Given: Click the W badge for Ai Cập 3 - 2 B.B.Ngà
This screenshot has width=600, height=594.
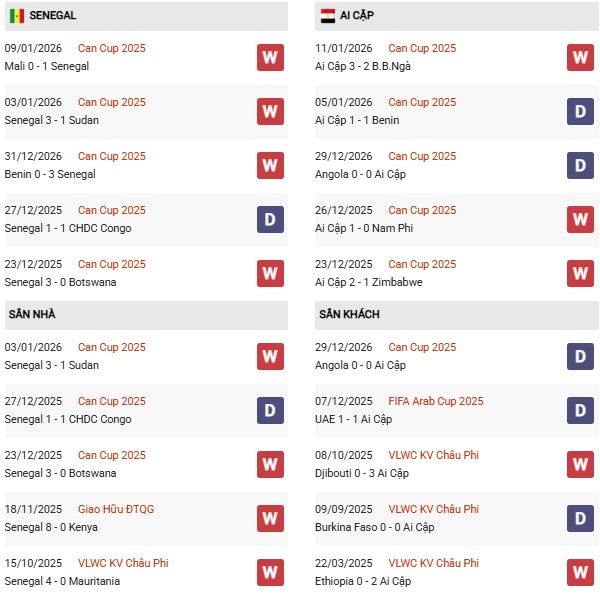Looking at the screenshot, I should 580,57.
